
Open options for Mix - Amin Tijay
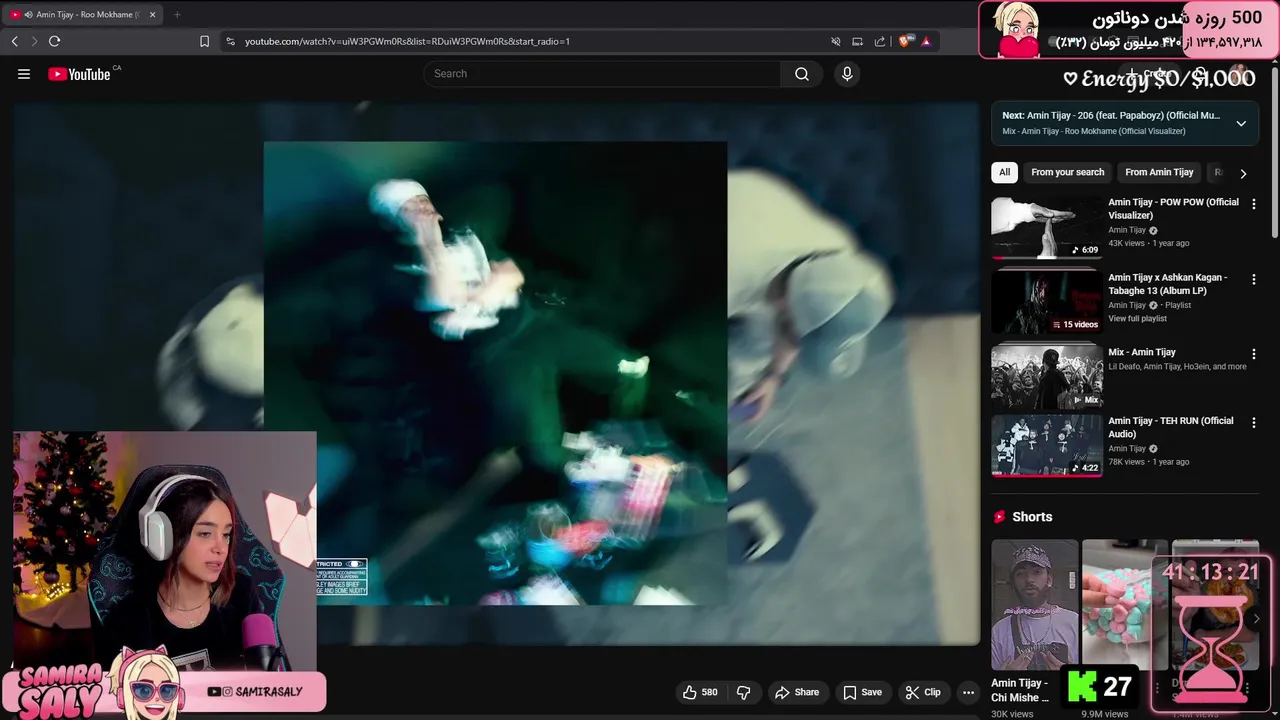[x=1253, y=354]
